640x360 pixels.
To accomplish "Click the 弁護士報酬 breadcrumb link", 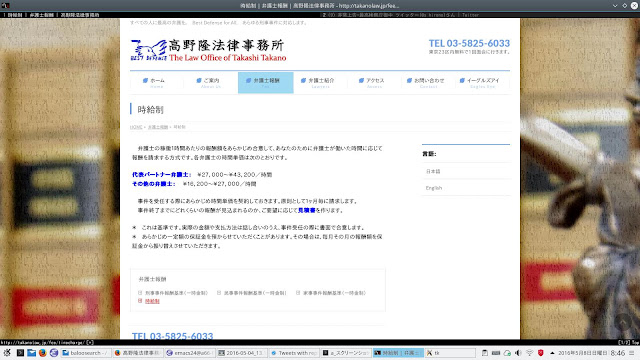I will [158, 127].
